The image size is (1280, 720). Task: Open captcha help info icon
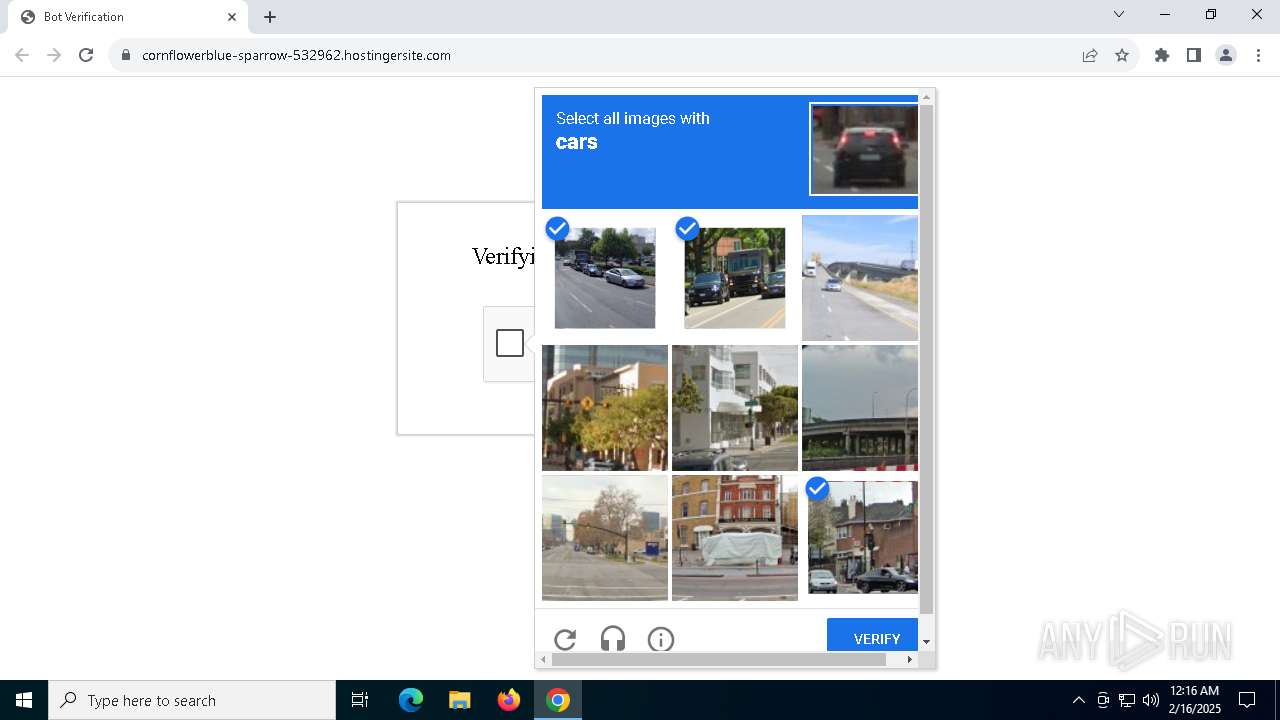pyautogui.click(x=661, y=639)
